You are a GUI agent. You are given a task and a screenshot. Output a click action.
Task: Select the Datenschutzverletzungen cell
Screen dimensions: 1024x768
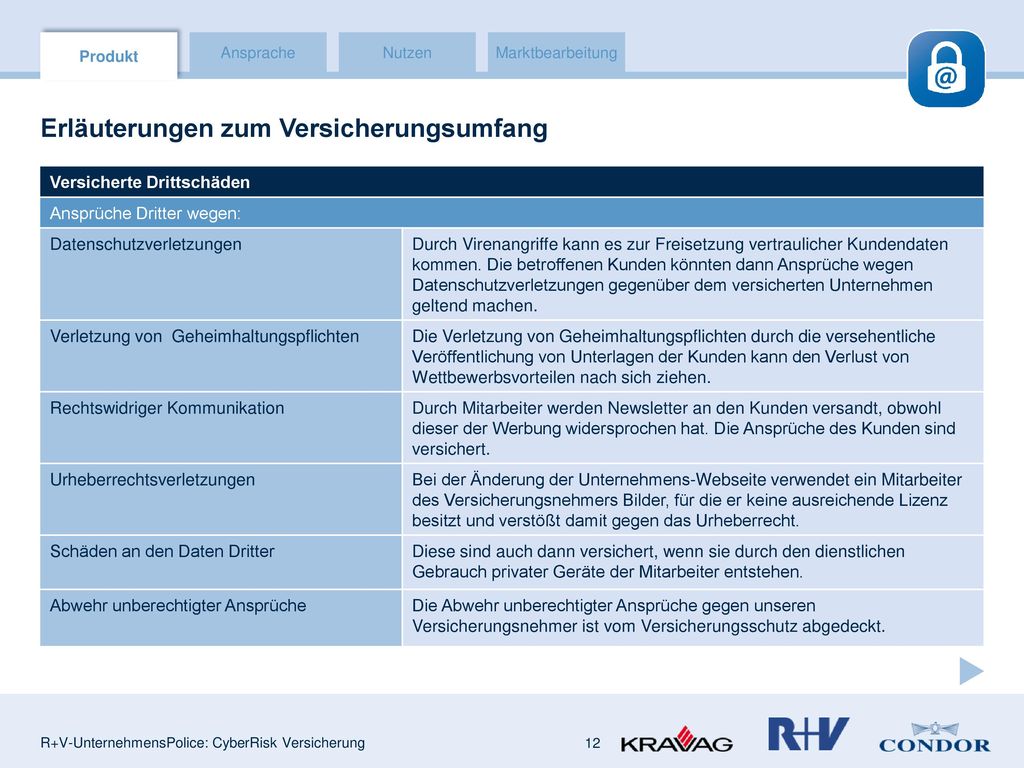(221, 274)
